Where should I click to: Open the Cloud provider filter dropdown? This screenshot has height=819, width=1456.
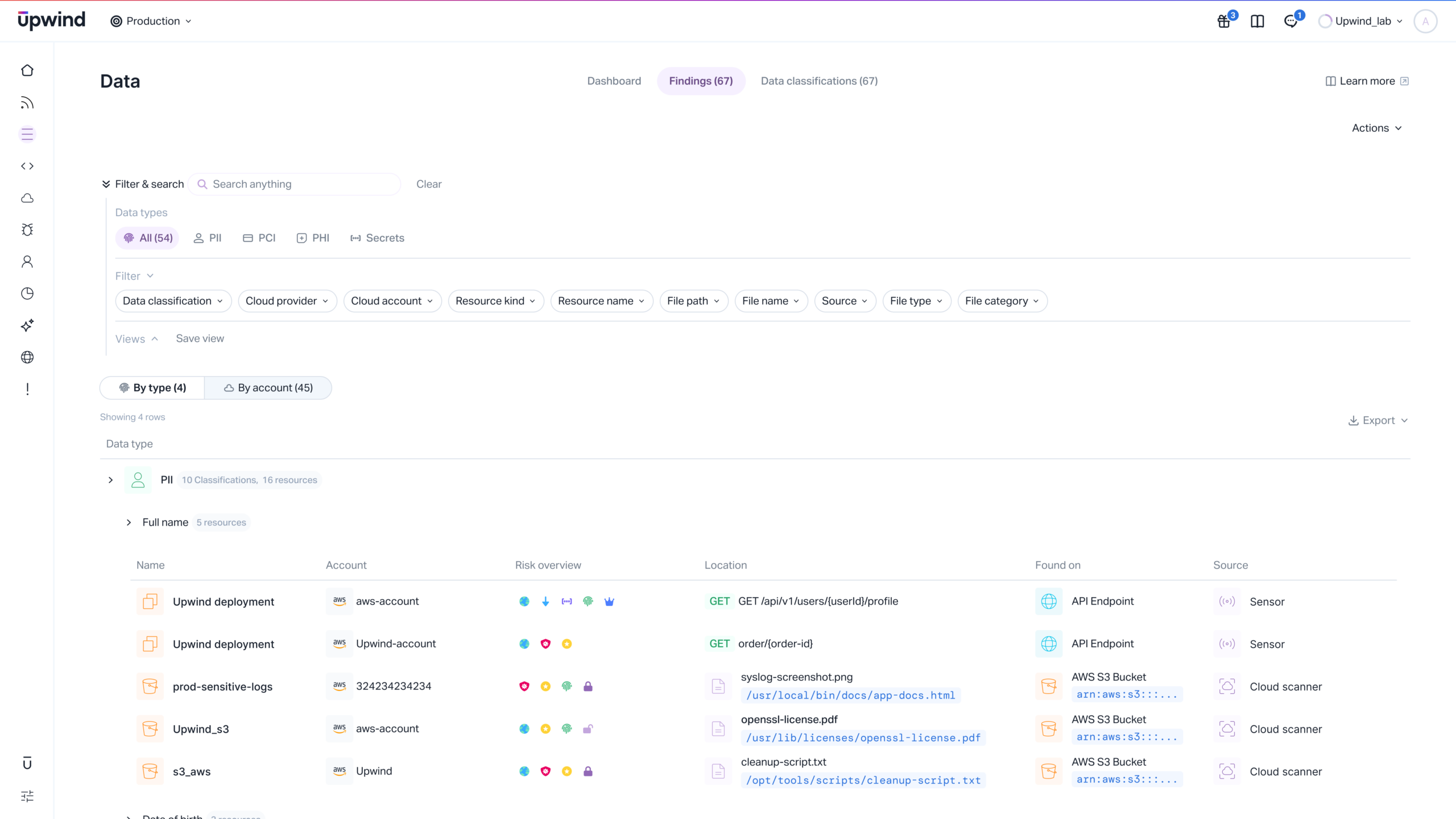click(x=287, y=301)
